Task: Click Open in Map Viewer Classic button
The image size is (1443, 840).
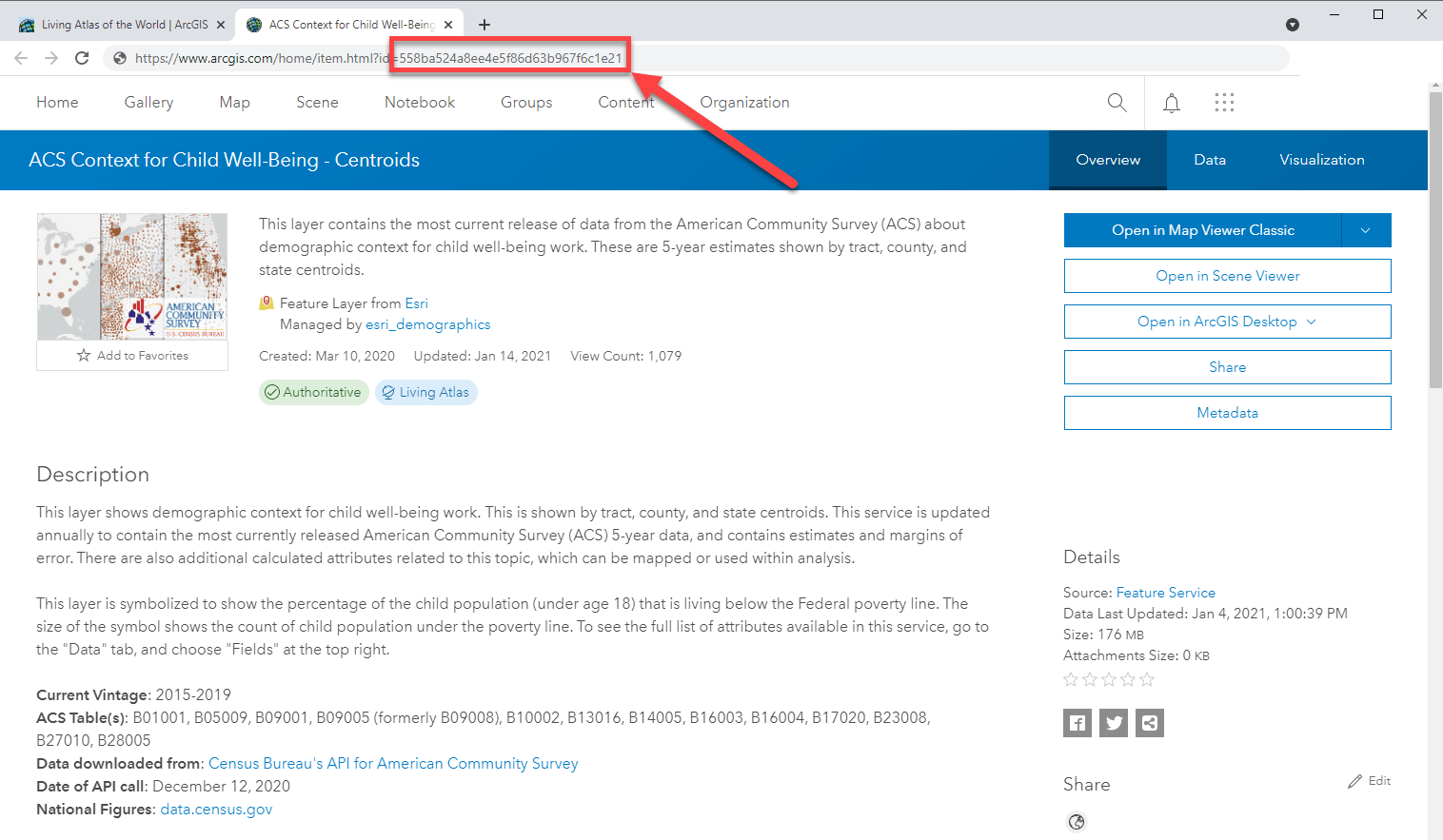Action: (x=1203, y=230)
